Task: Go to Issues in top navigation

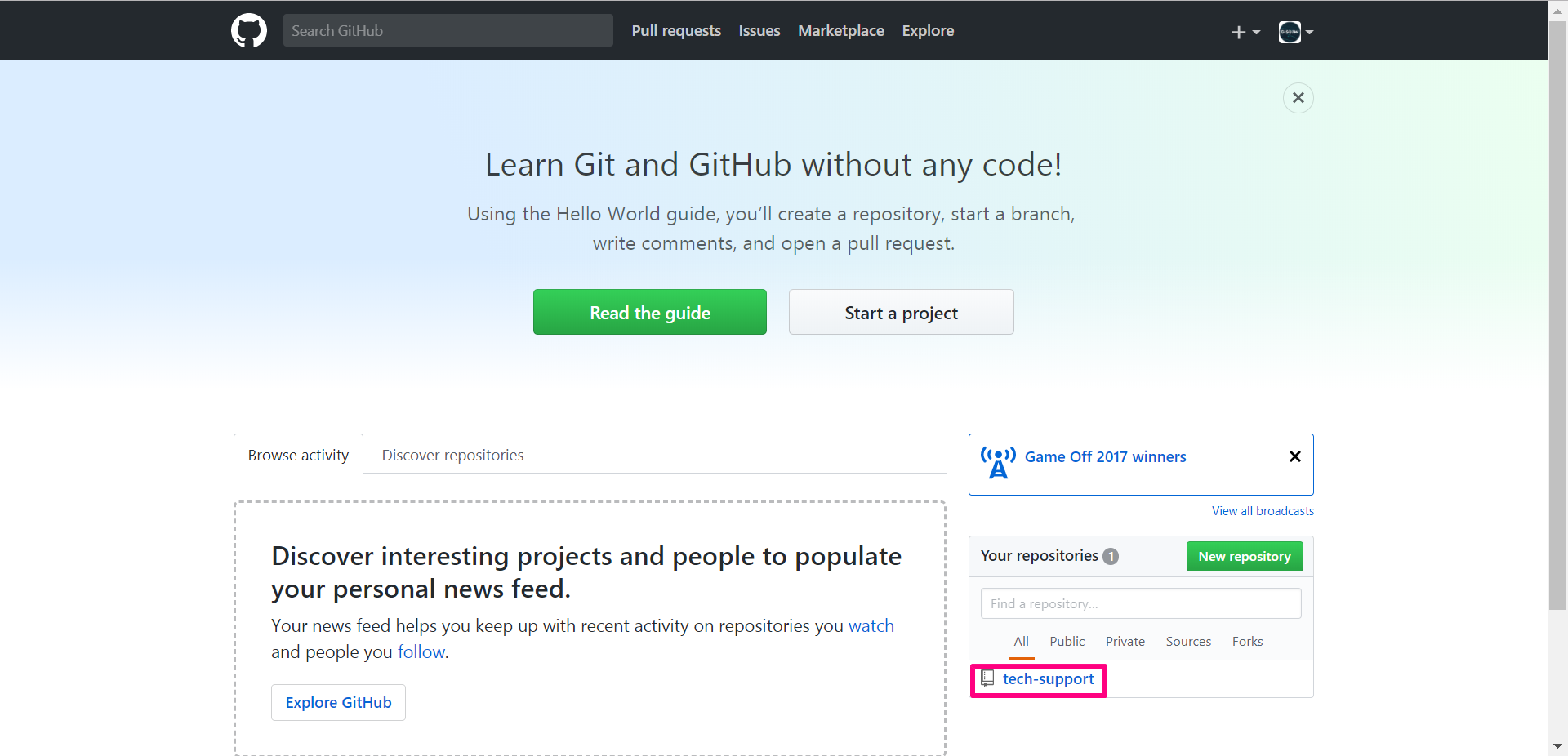Action: (x=759, y=31)
